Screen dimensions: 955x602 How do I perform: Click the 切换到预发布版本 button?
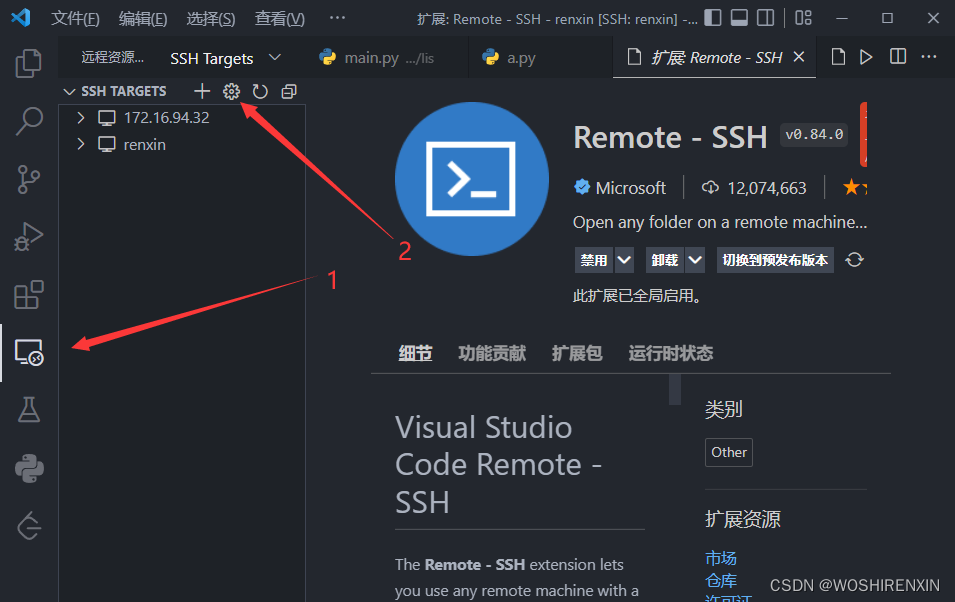pos(775,260)
